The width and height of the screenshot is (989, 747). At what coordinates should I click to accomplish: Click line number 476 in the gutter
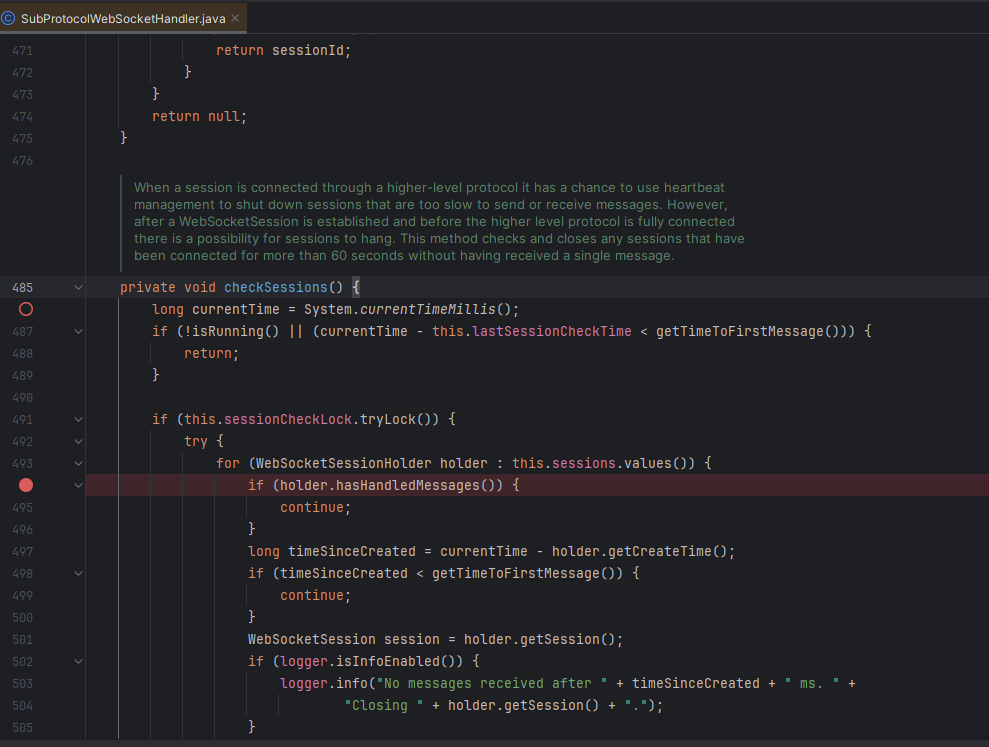[22, 161]
